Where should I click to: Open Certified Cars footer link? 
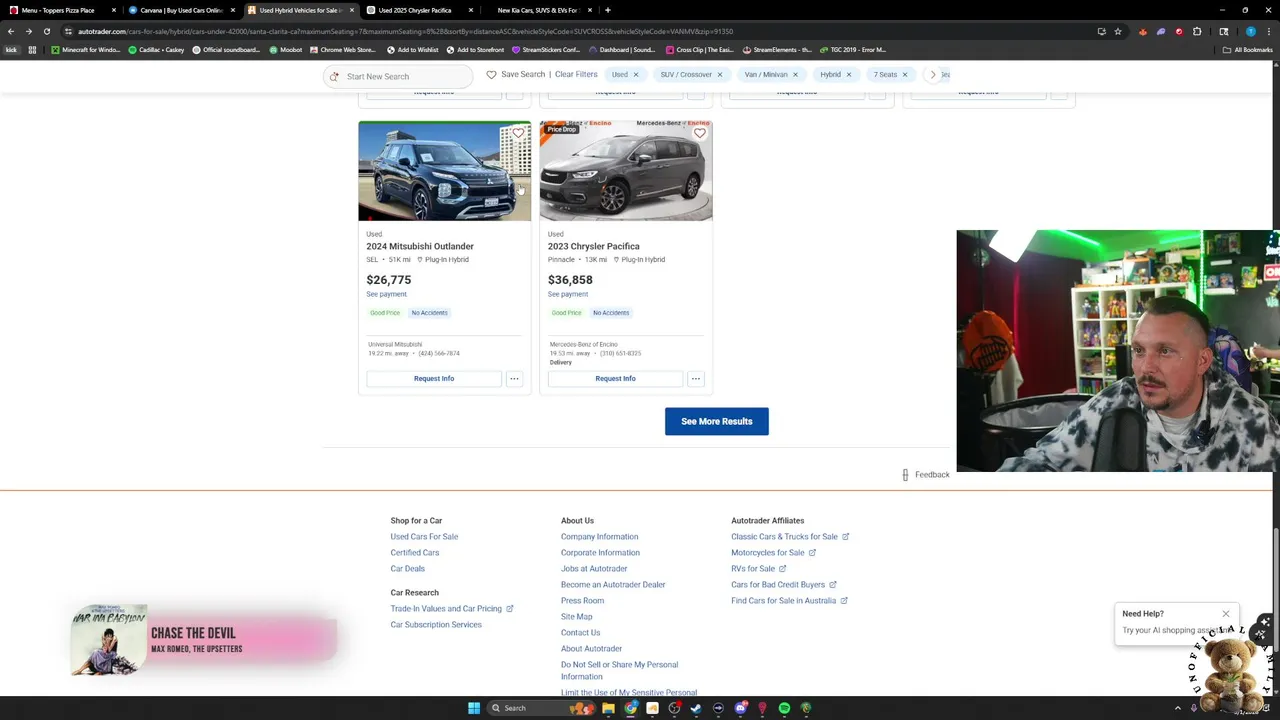pos(415,553)
